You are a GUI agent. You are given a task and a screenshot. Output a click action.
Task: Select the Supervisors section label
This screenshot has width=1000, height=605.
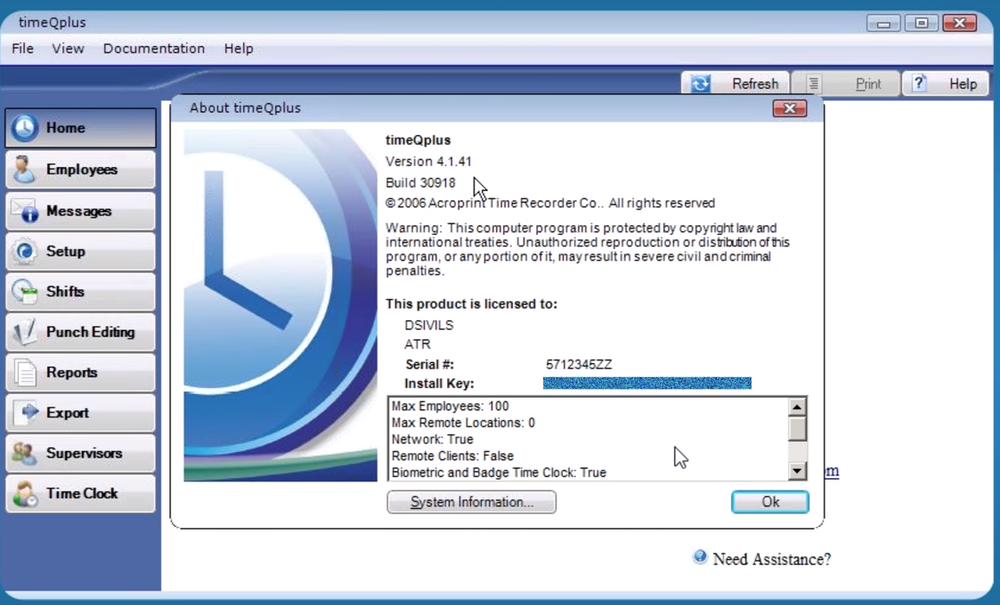[84, 453]
